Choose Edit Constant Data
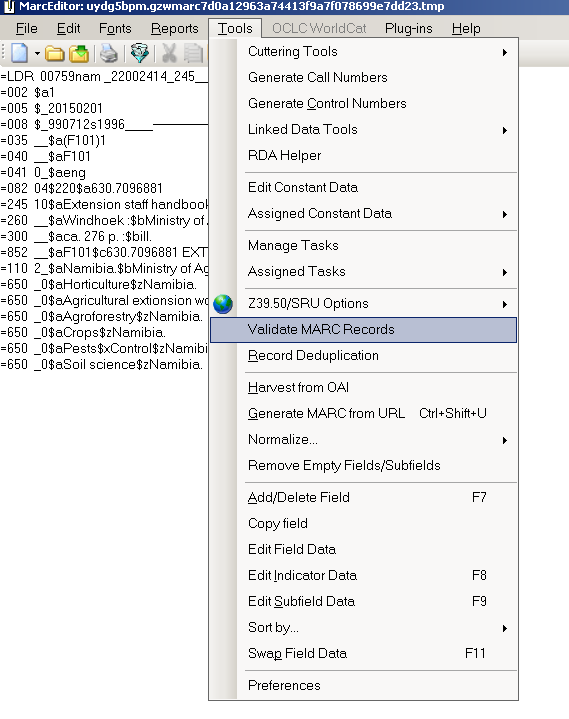Viewport: 569px width, 719px height. point(363,188)
